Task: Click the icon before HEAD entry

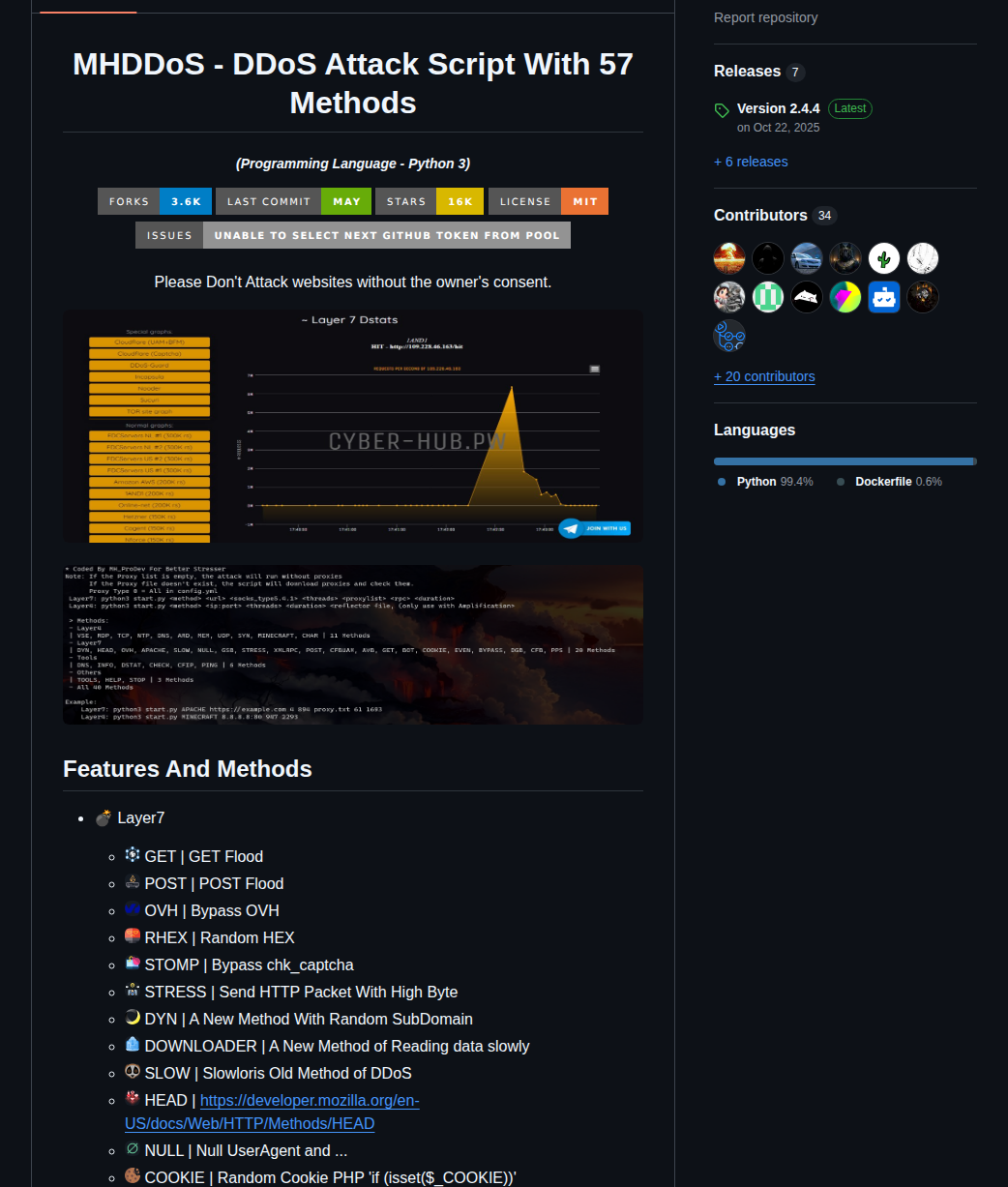Action: [x=133, y=1099]
